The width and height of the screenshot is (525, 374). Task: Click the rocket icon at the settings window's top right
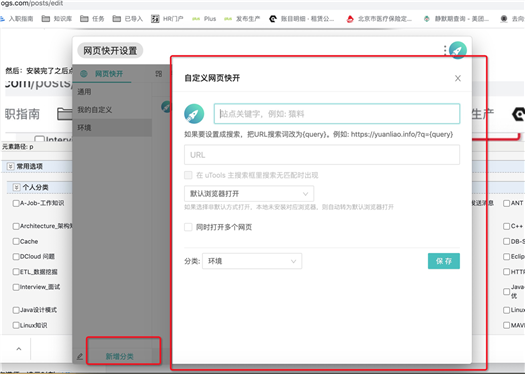tap(458, 50)
